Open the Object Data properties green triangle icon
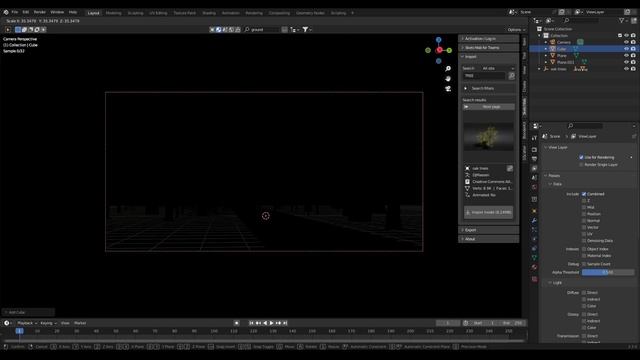This screenshot has width=640, height=360. coord(534,258)
